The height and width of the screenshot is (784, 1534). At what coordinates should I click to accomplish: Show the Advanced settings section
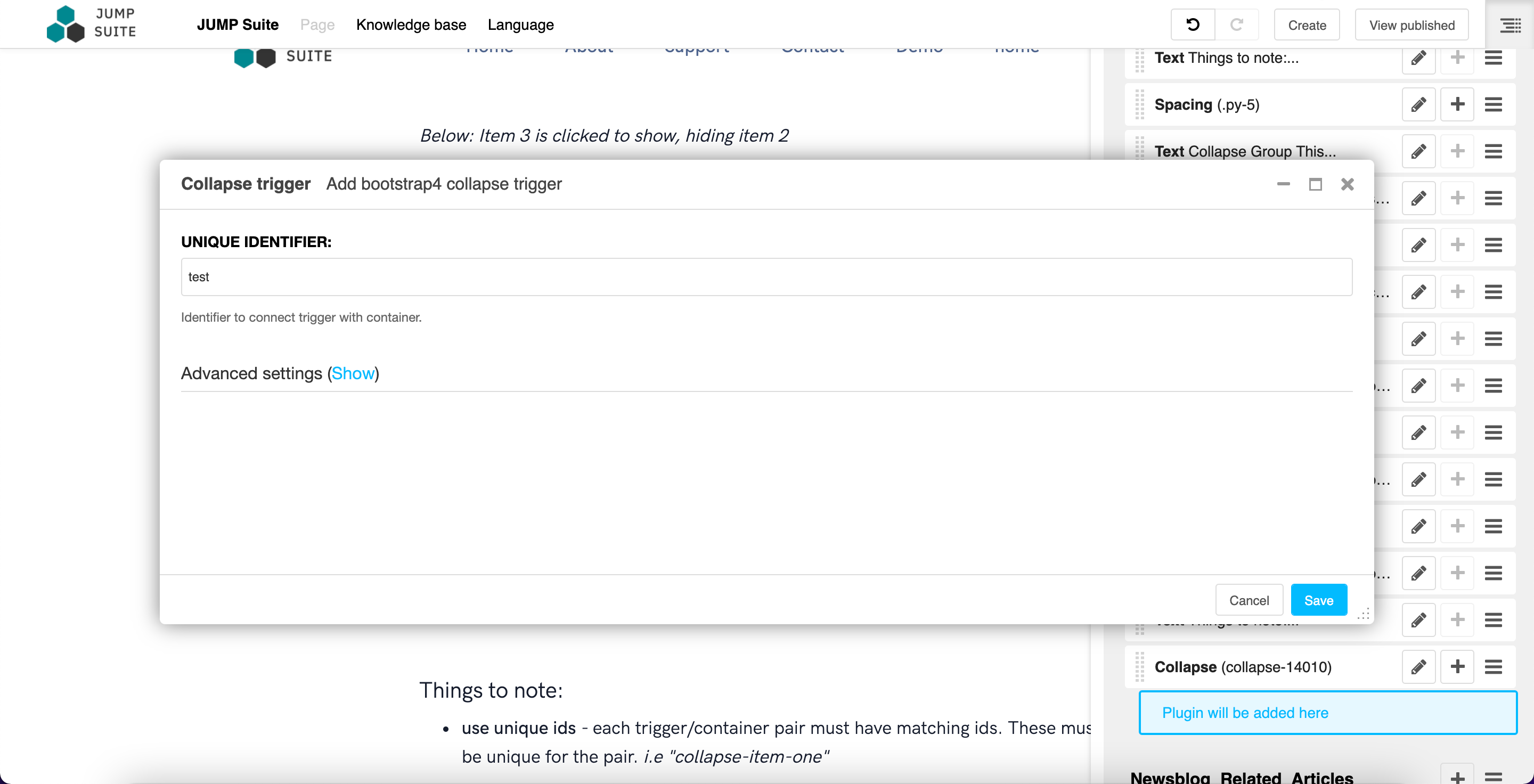click(353, 373)
